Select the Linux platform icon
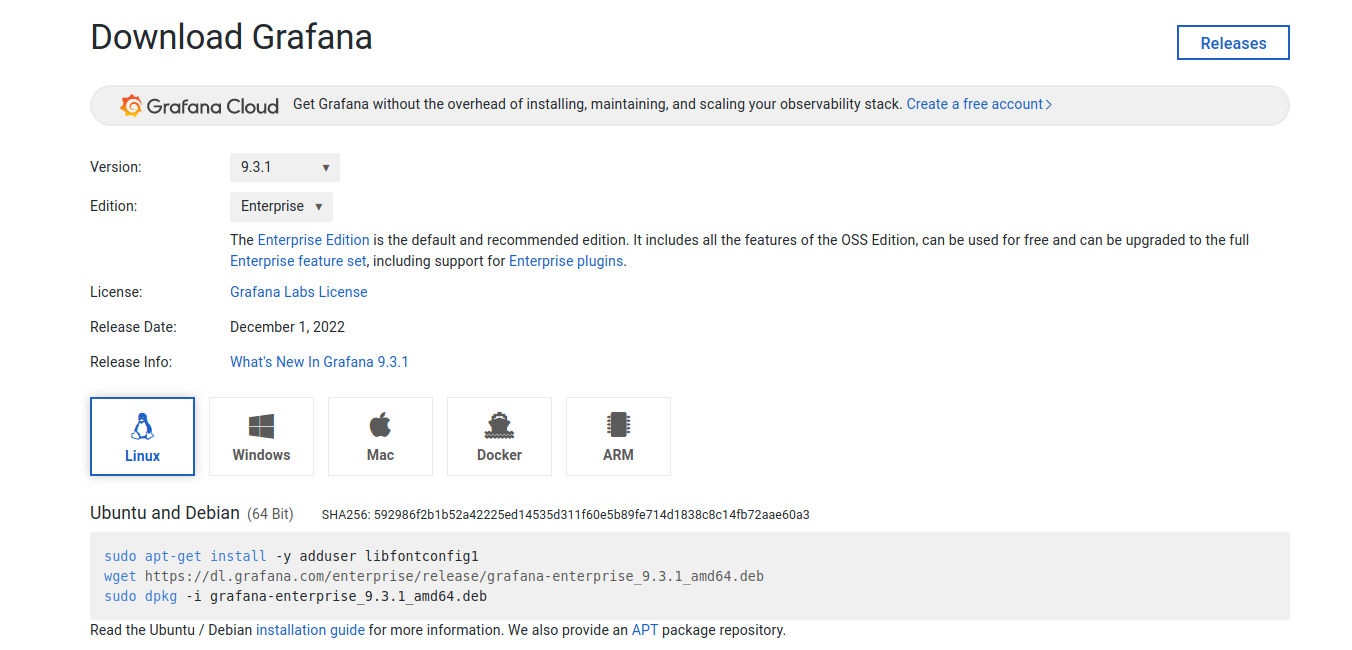Image resolution: width=1352 pixels, height=650 pixels. click(x=142, y=436)
